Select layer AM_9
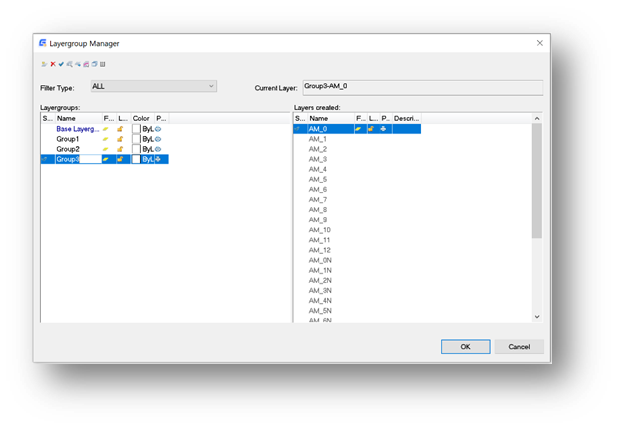The width and height of the screenshot is (617, 429). coord(318,220)
